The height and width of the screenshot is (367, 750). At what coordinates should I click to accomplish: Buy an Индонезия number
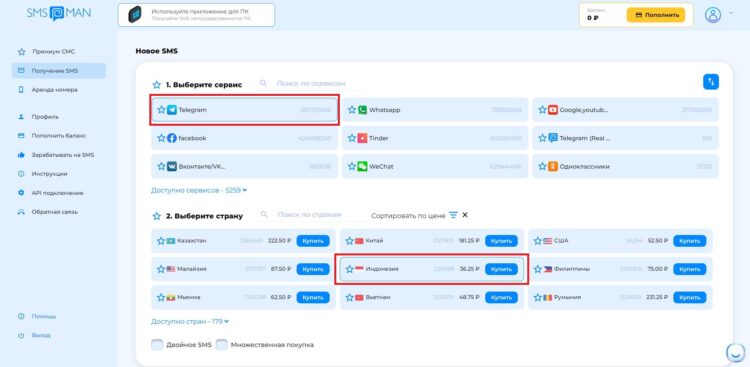(501, 269)
